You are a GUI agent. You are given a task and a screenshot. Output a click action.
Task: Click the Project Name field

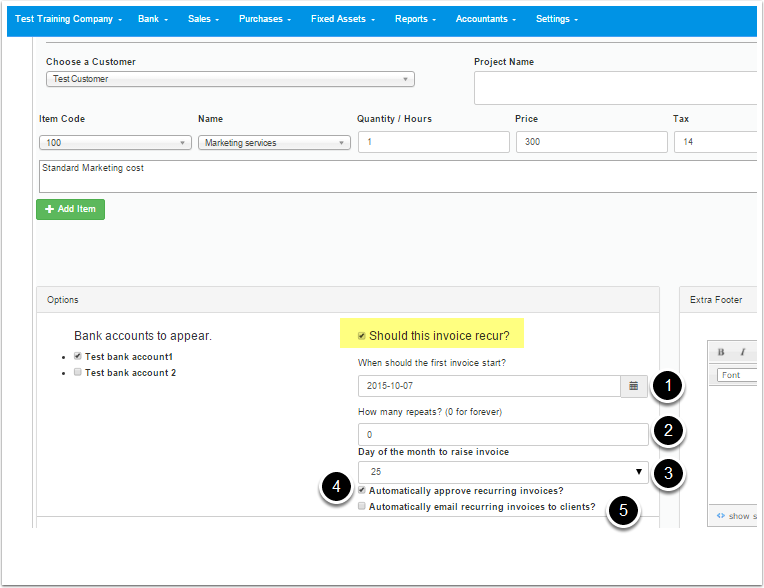point(615,88)
